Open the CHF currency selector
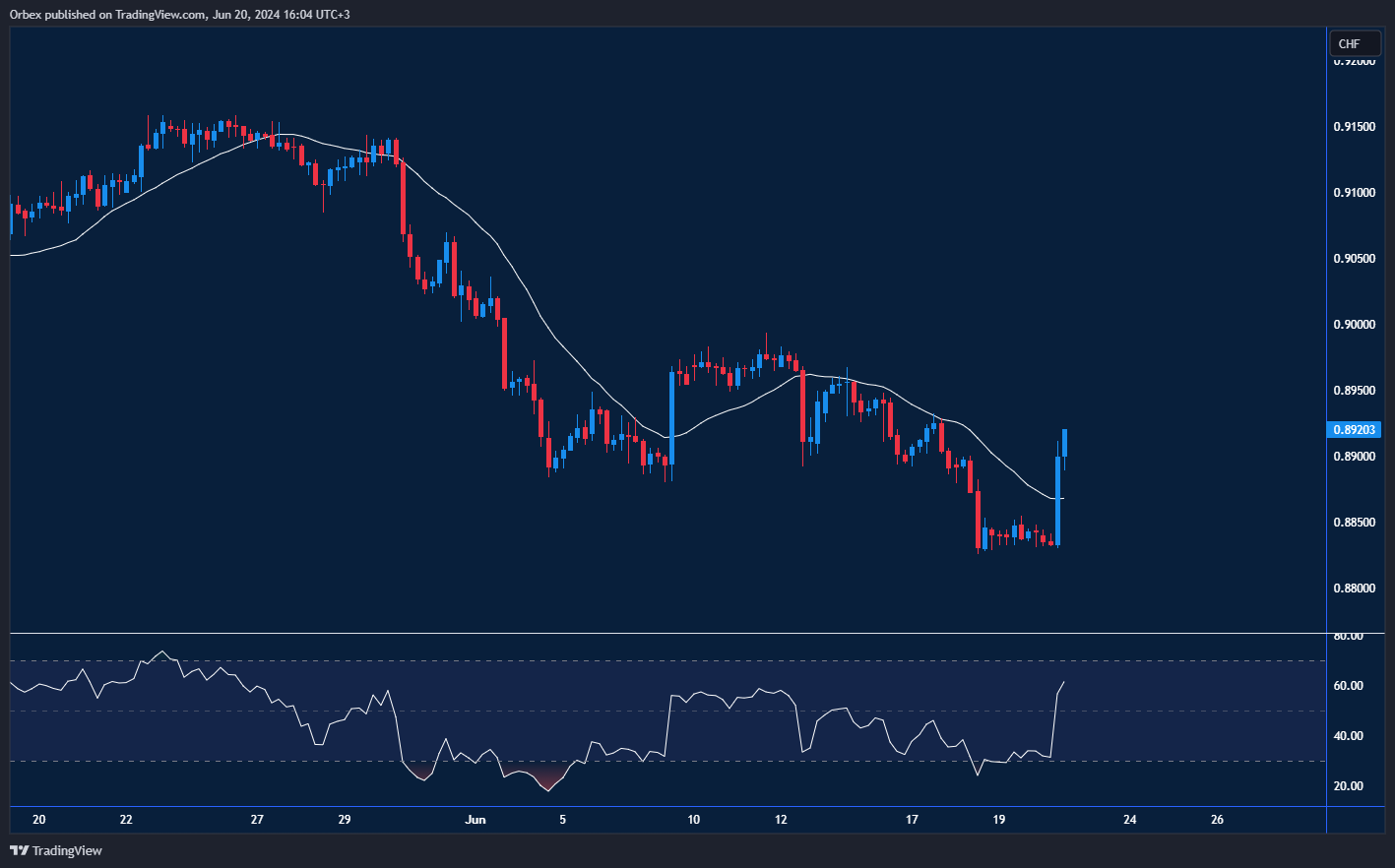This screenshot has height=868, width=1395. [1350, 43]
